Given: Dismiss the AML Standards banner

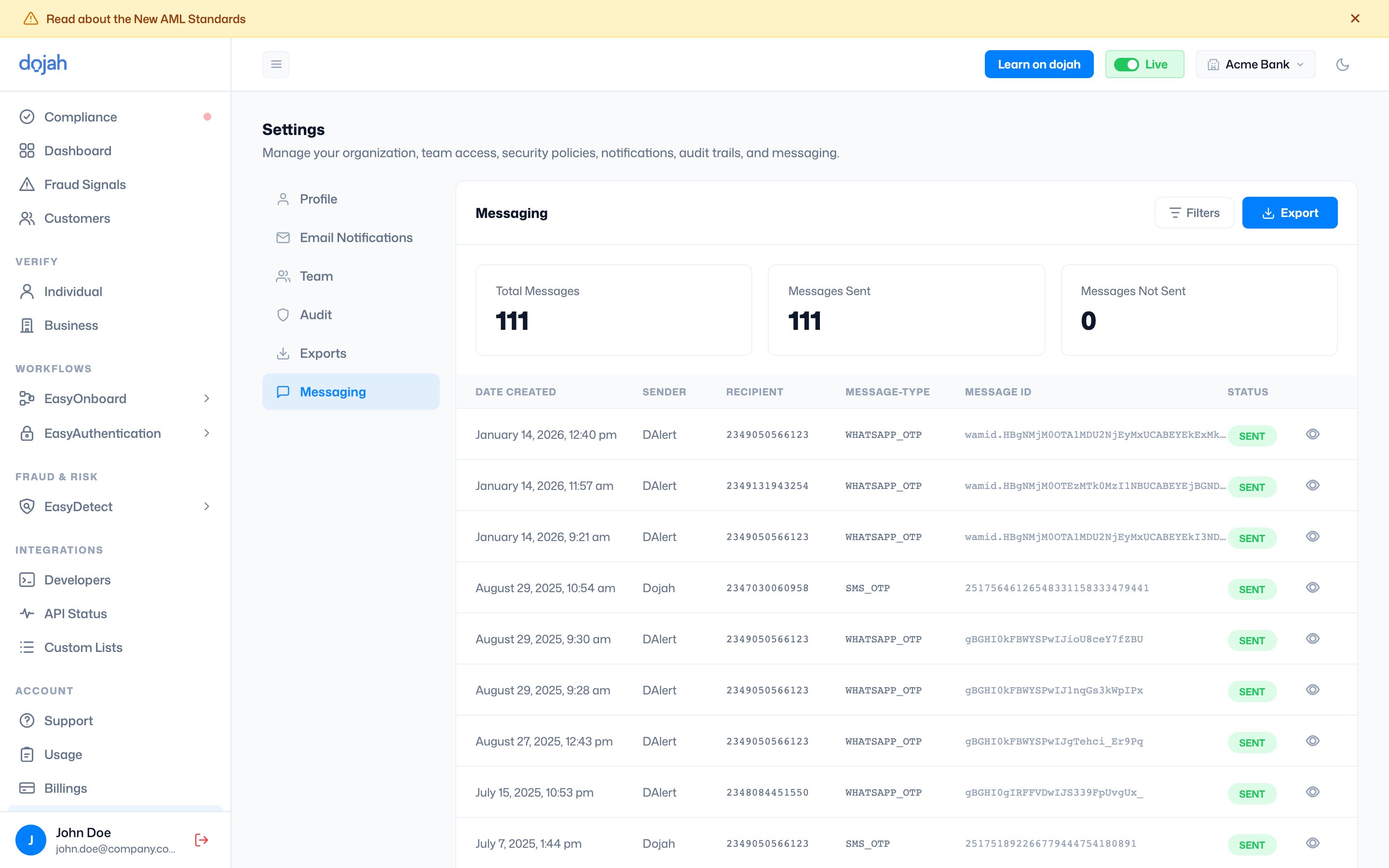Looking at the screenshot, I should (1355, 18).
